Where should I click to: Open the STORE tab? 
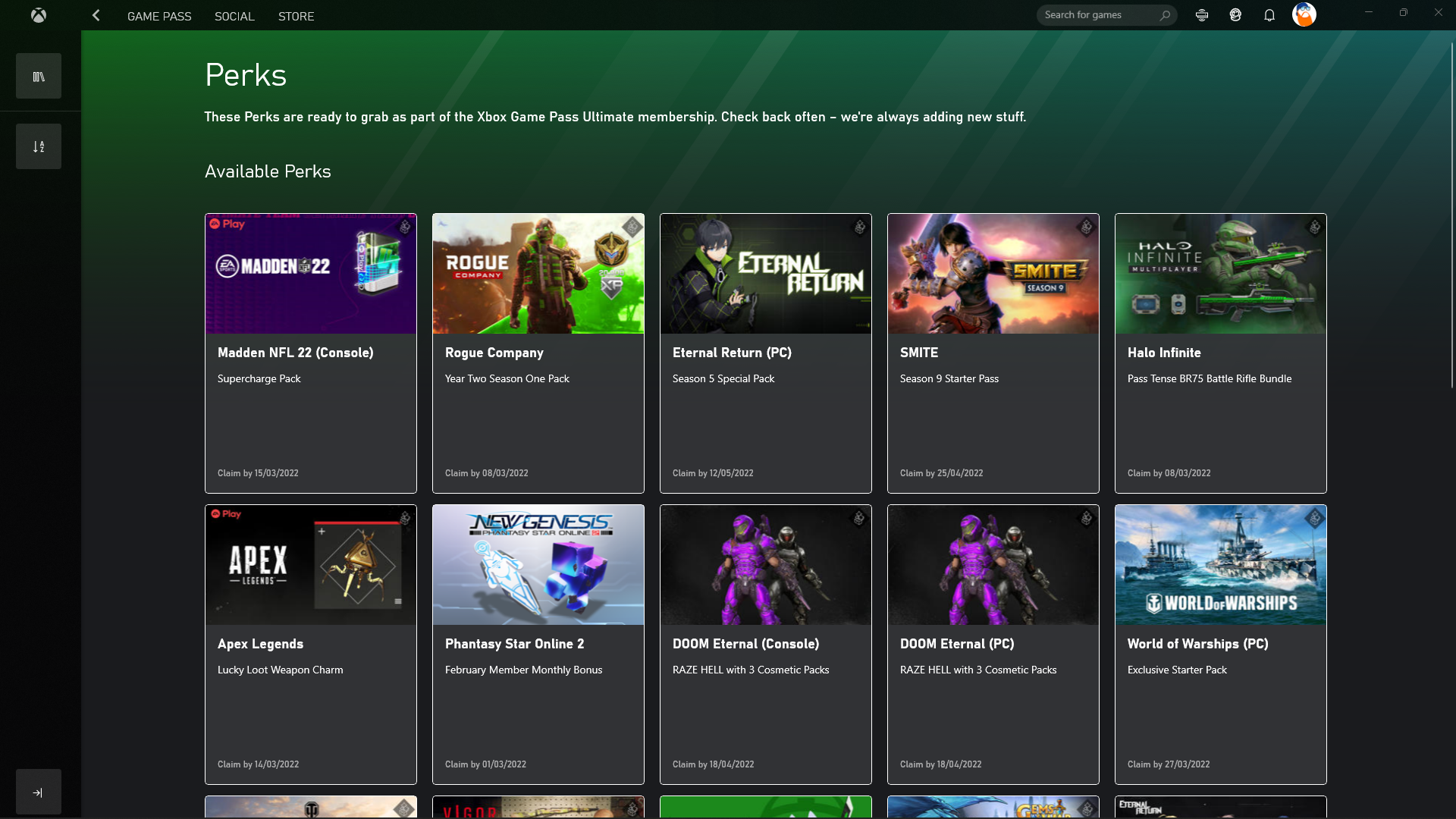(x=296, y=16)
